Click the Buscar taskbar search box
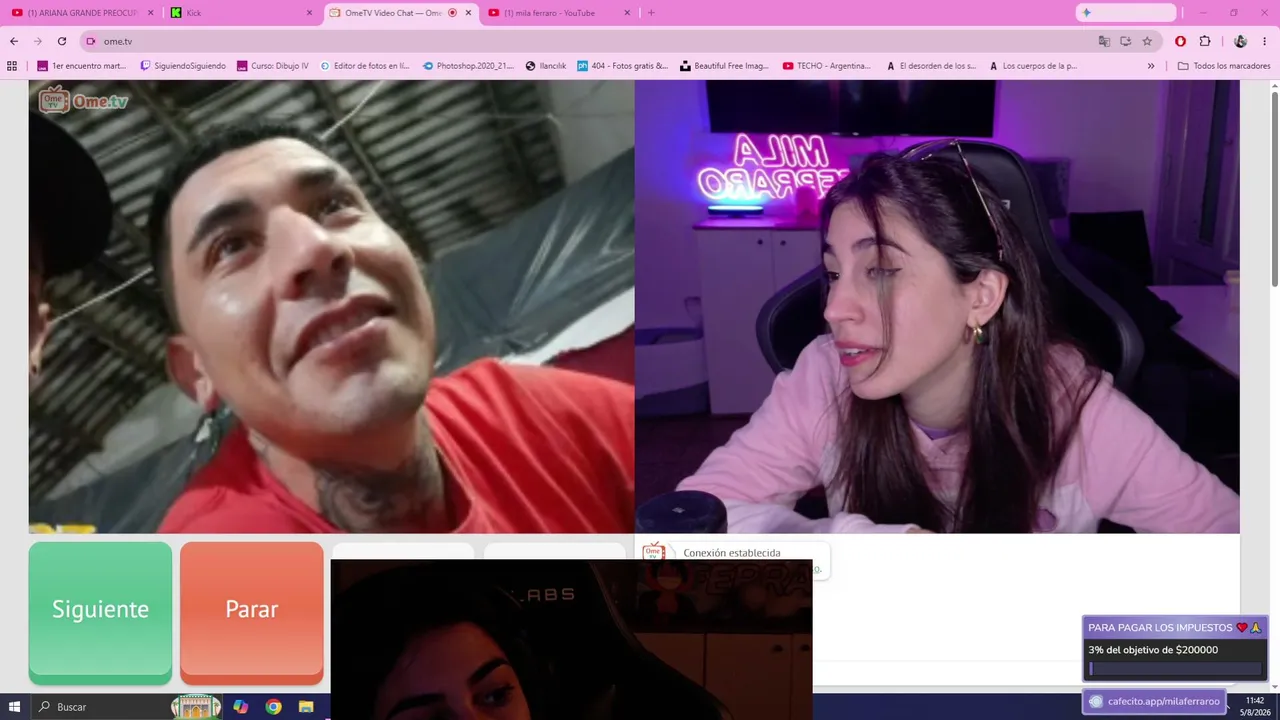The height and width of the screenshot is (720, 1280). [125, 707]
